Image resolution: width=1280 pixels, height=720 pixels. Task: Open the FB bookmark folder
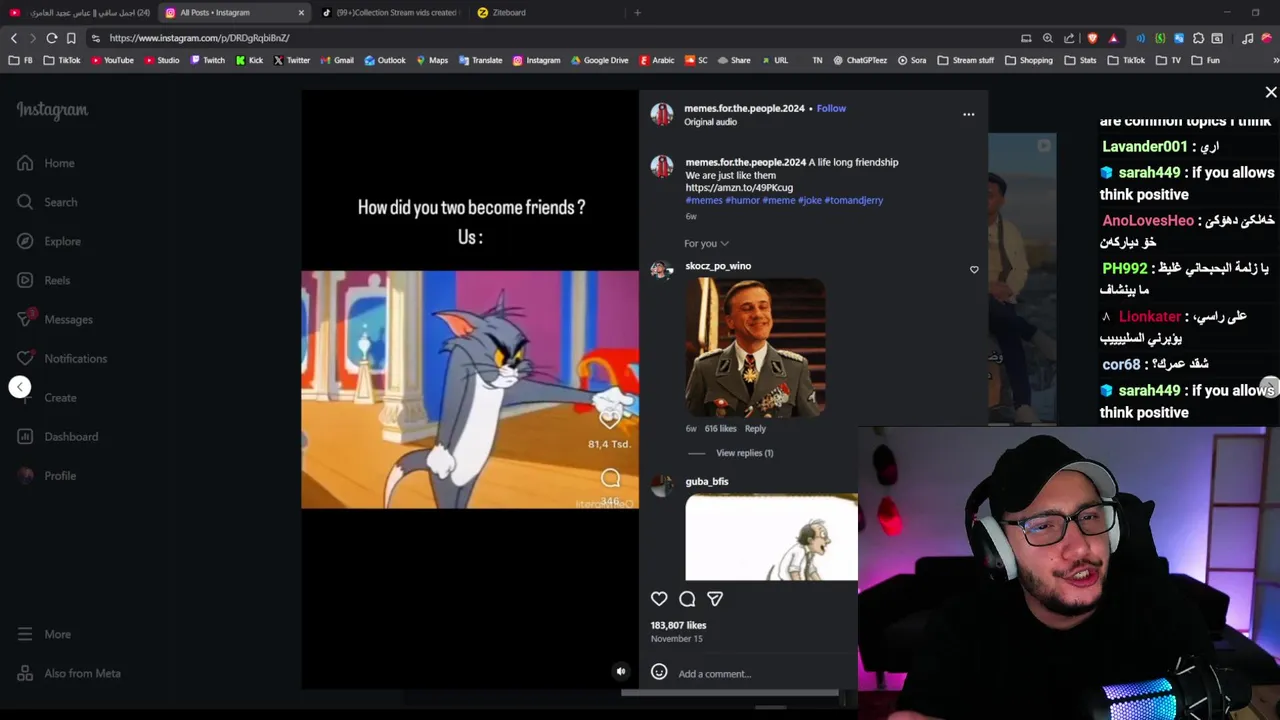(x=20, y=60)
